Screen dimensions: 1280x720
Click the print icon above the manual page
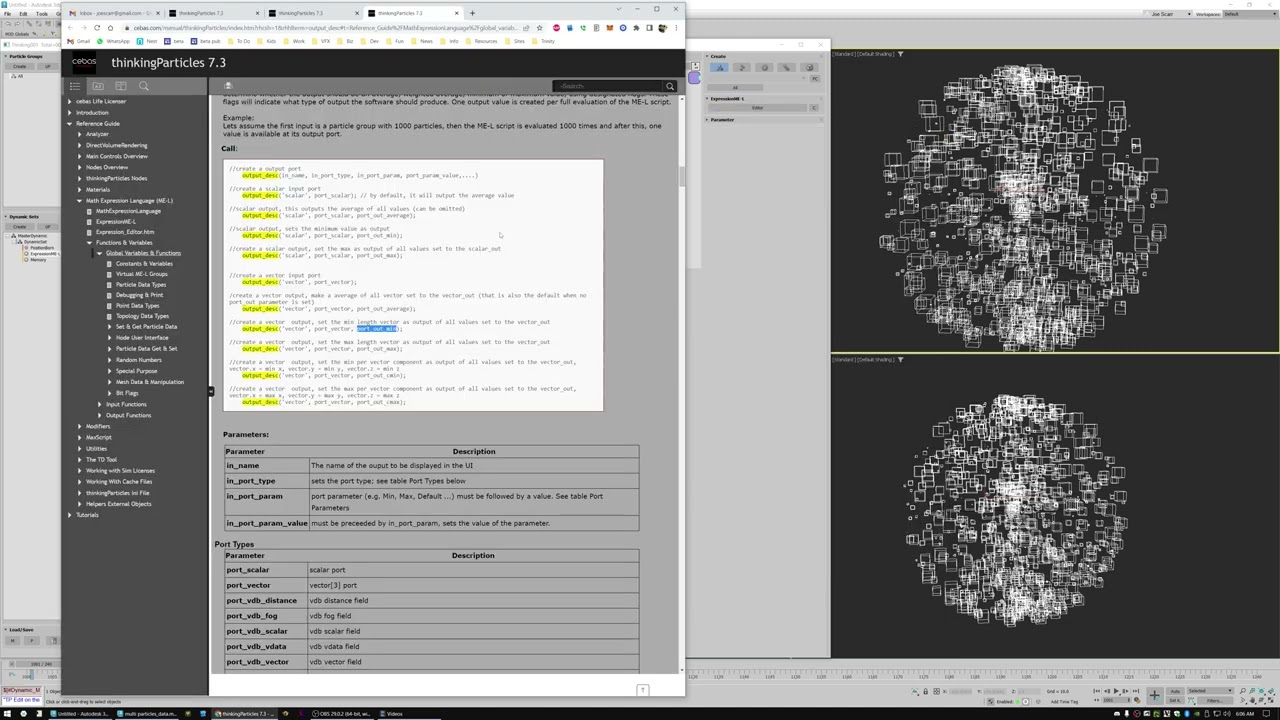tap(228, 86)
